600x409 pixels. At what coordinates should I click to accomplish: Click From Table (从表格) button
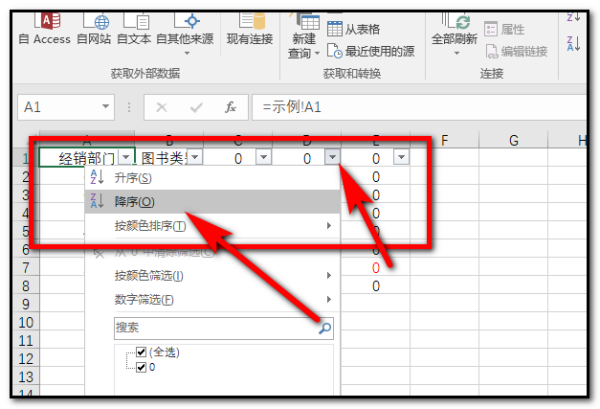(x=354, y=29)
